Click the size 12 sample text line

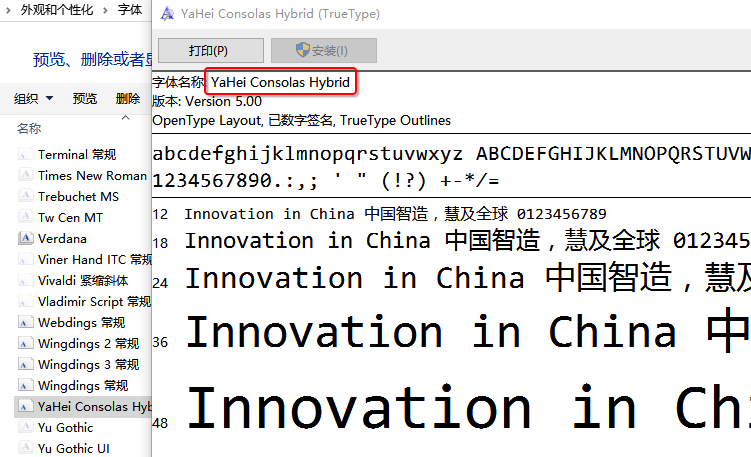[x=395, y=214]
